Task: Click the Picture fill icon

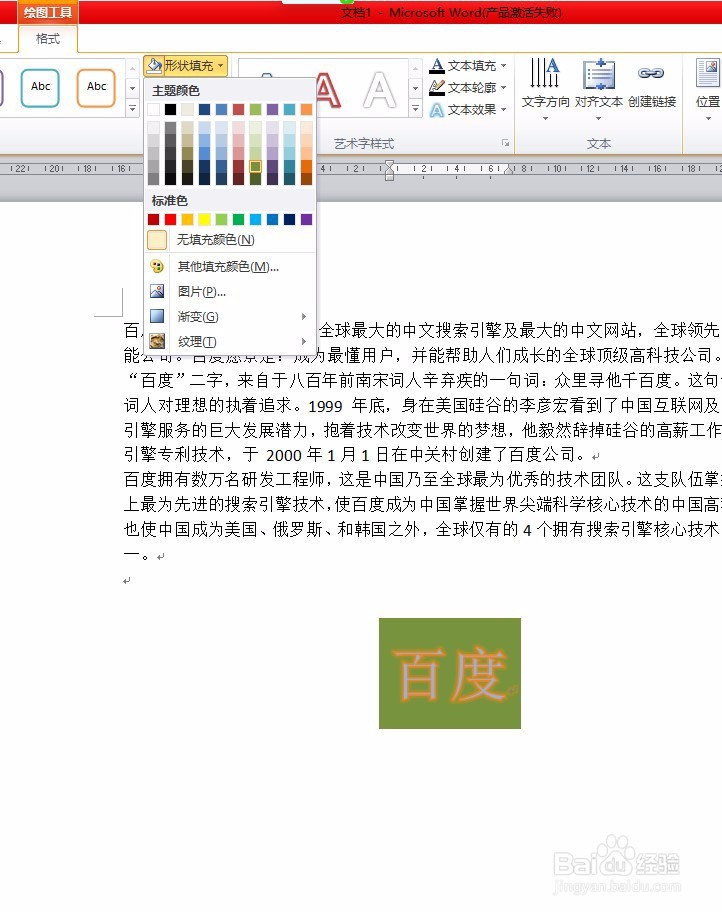Action: click(x=157, y=291)
